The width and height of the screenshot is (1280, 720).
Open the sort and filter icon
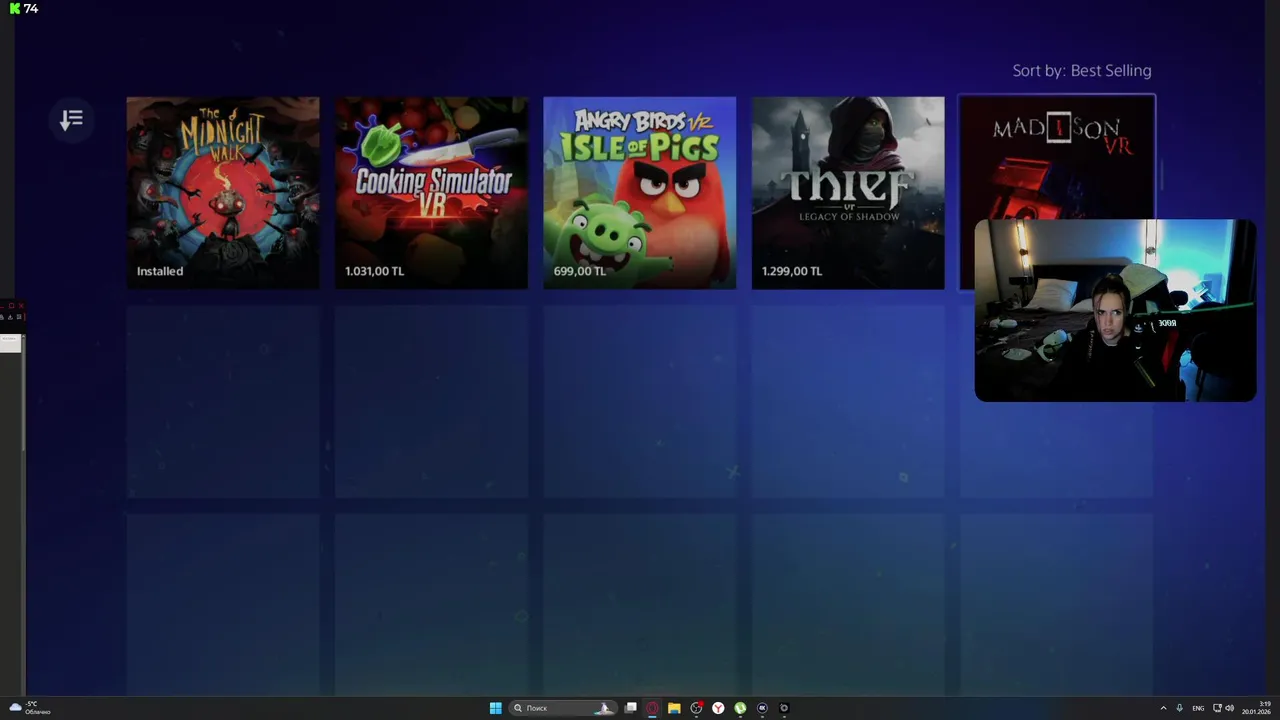tap(71, 120)
